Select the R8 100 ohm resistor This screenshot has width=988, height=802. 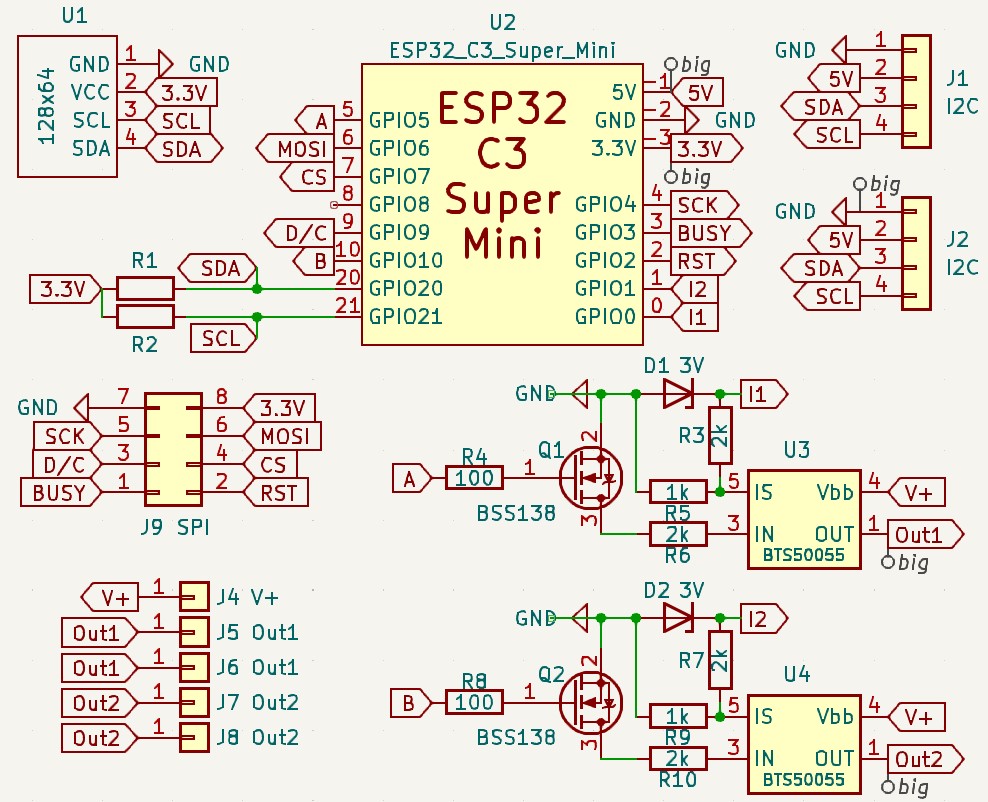click(x=474, y=702)
